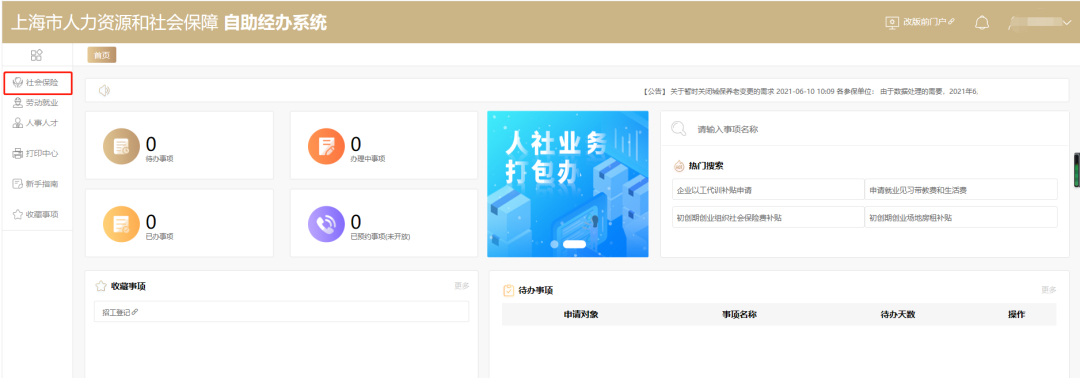Click the 操作 column header
Image resolution: width=1080 pixels, height=378 pixels.
[1017, 315]
